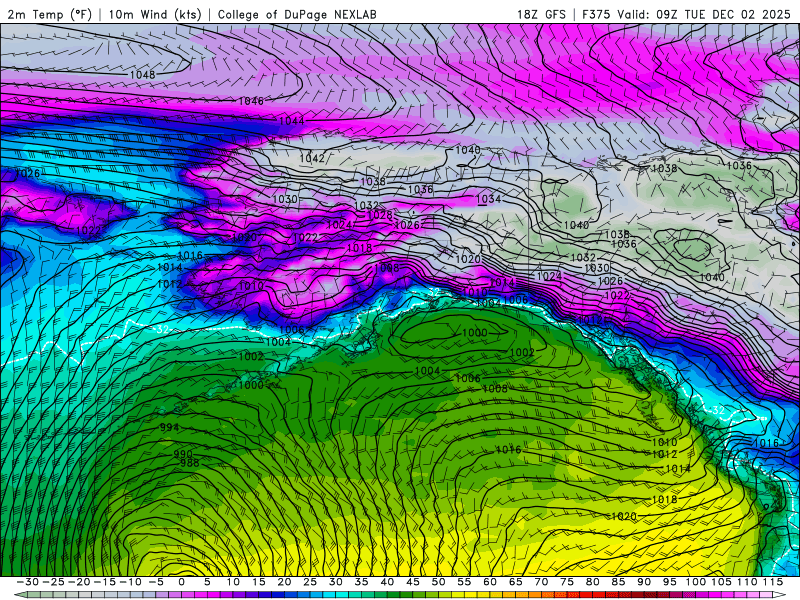The height and width of the screenshot is (600, 800).
Task: Click the 1042 contour label
Action: click(x=312, y=158)
